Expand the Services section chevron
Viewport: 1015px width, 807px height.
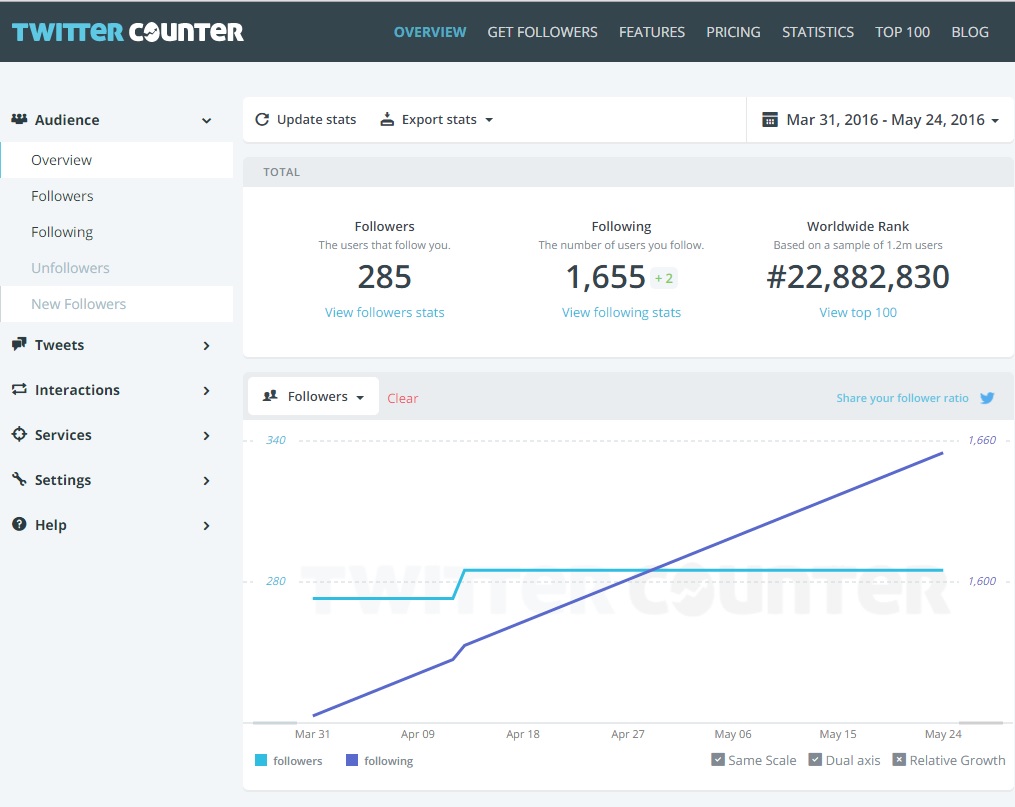click(x=206, y=436)
